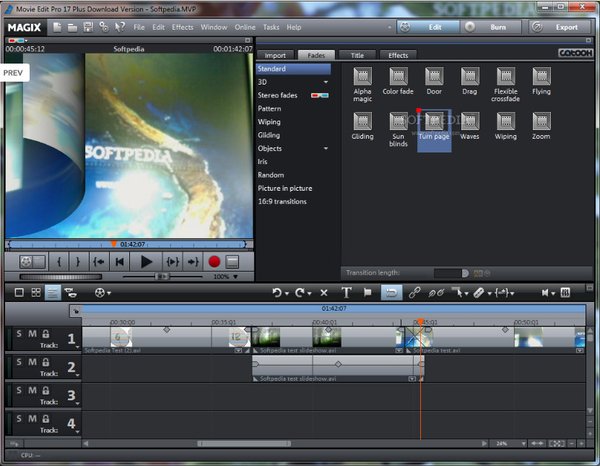Solo track 2 with the S button
Screen dimensions: 600x466
[x=19, y=362]
